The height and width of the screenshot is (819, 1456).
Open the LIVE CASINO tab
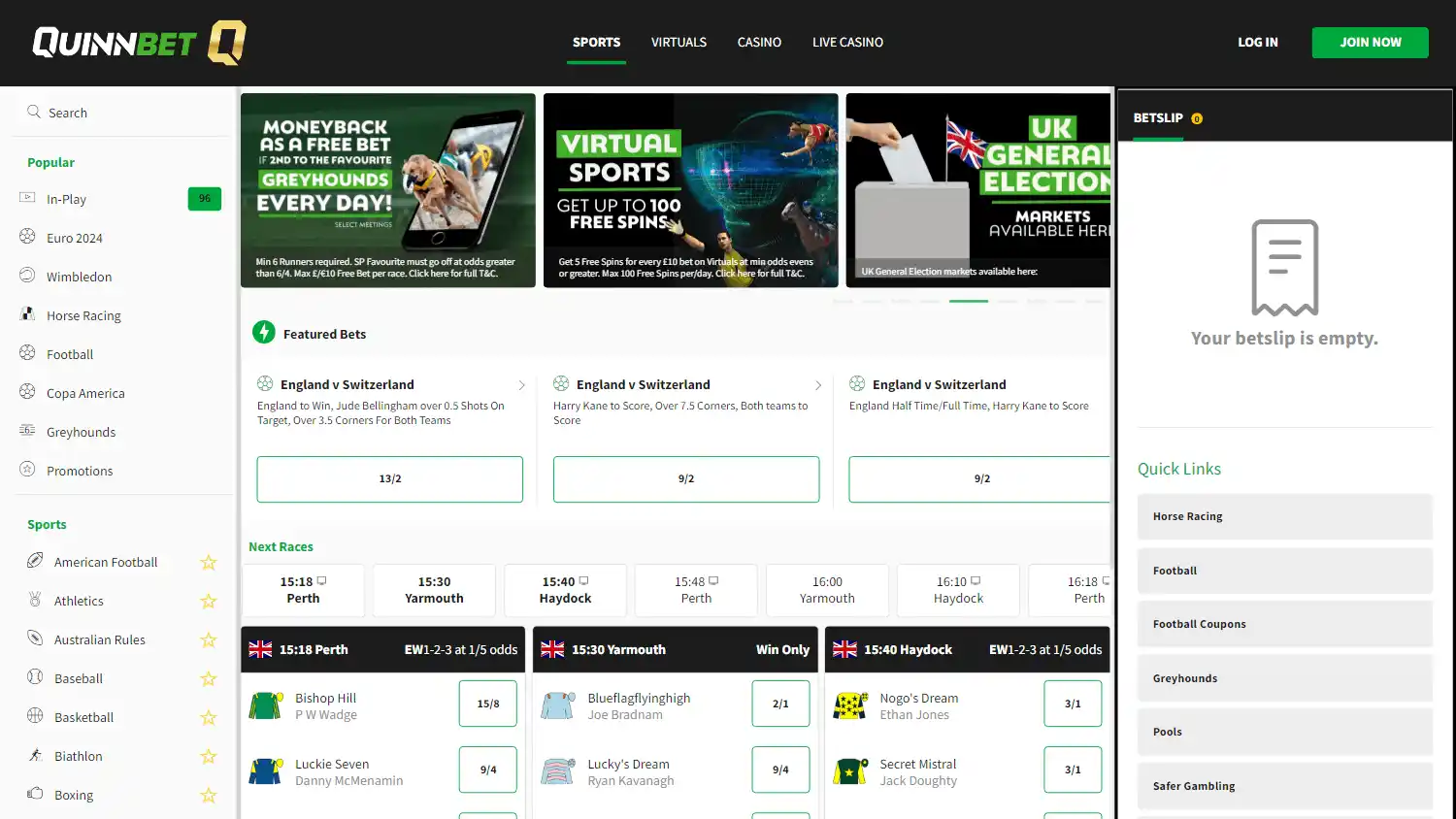pyautogui.click(x=847, y=43)
